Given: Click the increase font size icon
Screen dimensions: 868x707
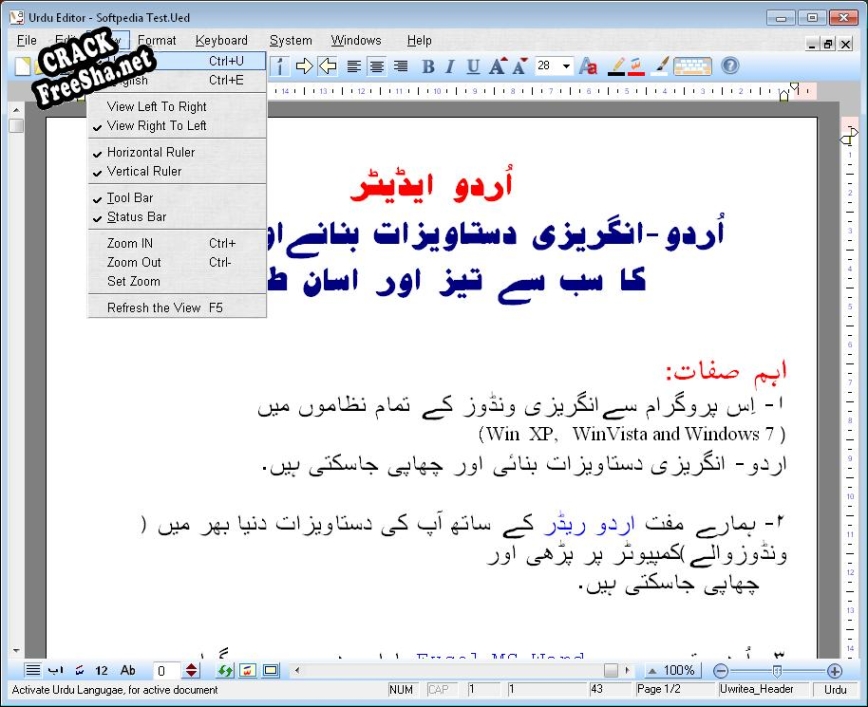Looking at the screenshot, I should (x=497, y=67).
